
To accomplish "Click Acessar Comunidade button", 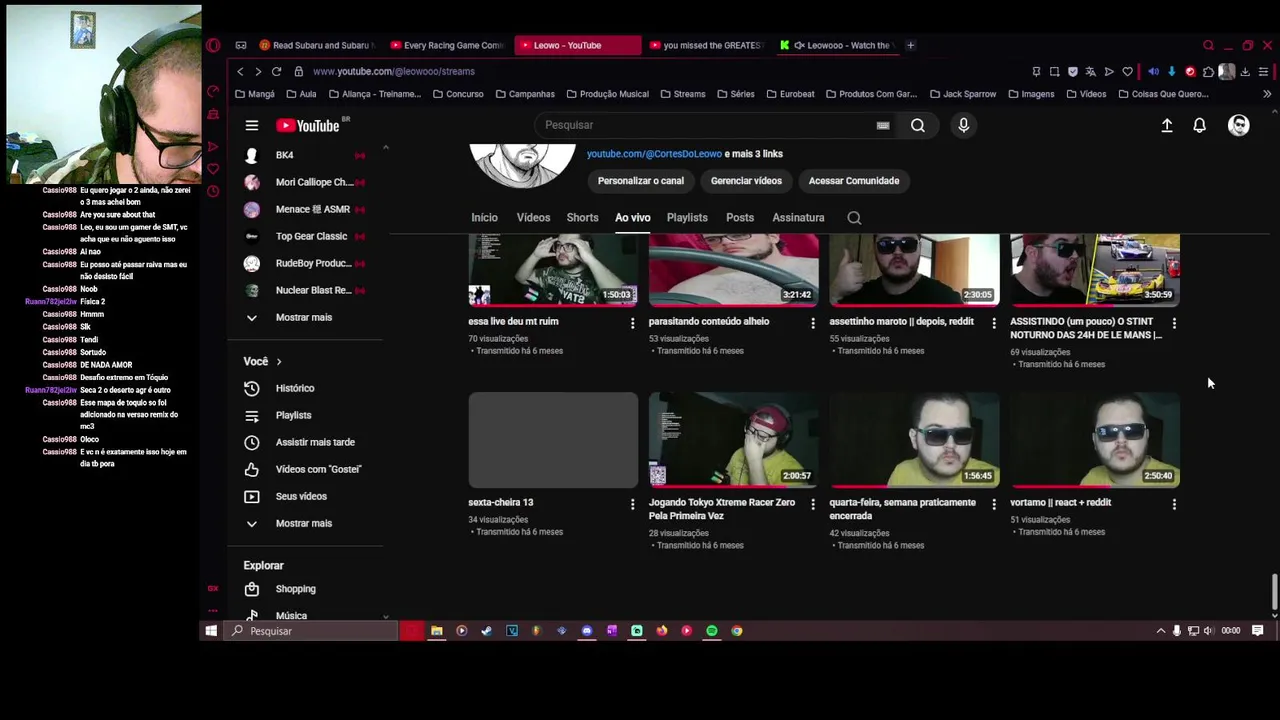I will tap(854, 181).
